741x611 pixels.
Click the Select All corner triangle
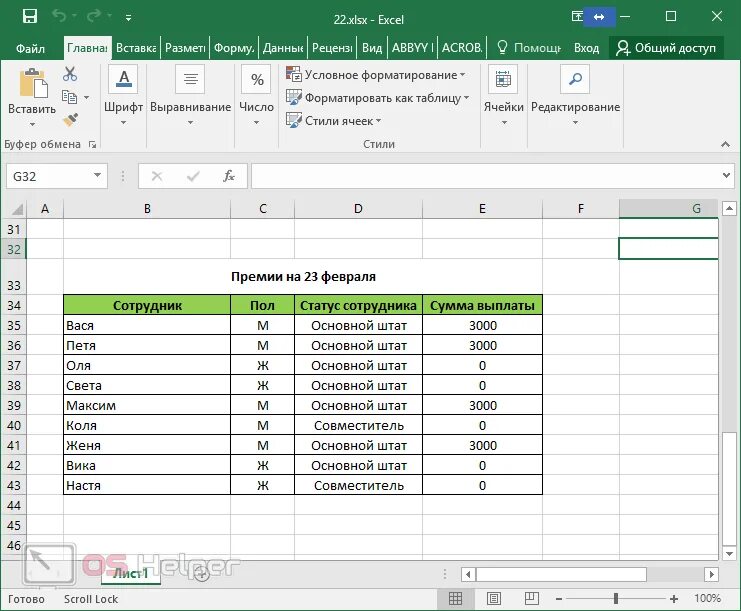pyautogui.click(x=16, y=208)
